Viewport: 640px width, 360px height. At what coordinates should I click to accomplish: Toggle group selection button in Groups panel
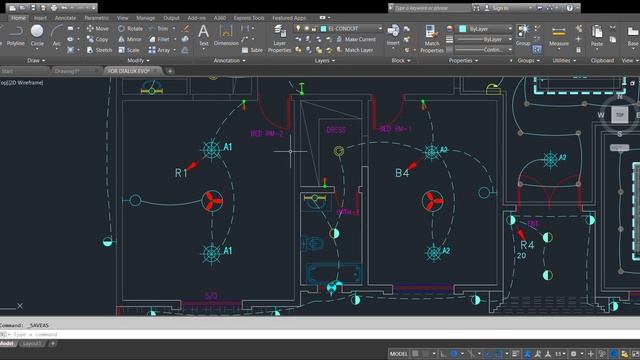(x=537, y=50)
